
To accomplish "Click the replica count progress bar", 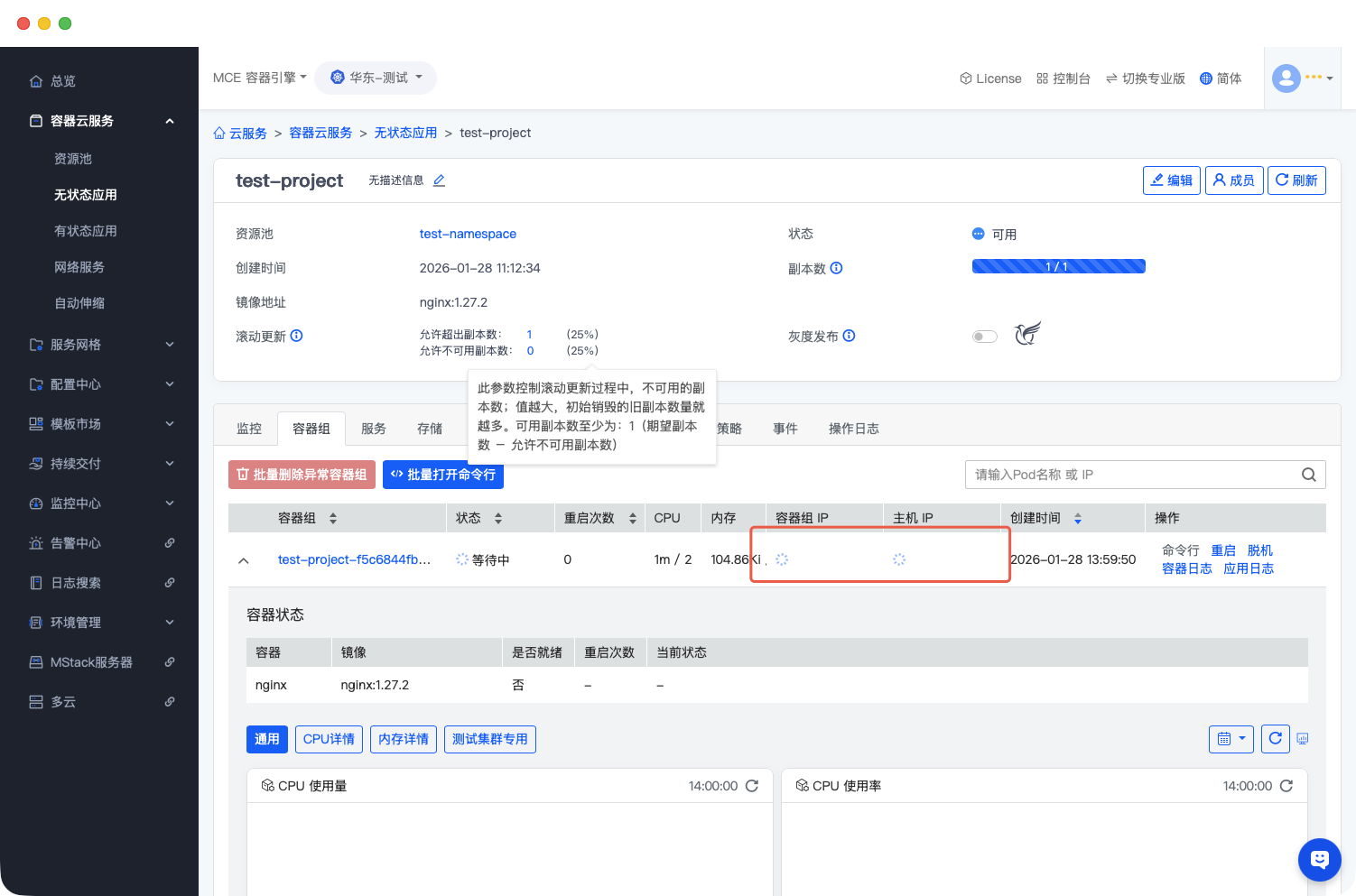I will coord(1058,266).
